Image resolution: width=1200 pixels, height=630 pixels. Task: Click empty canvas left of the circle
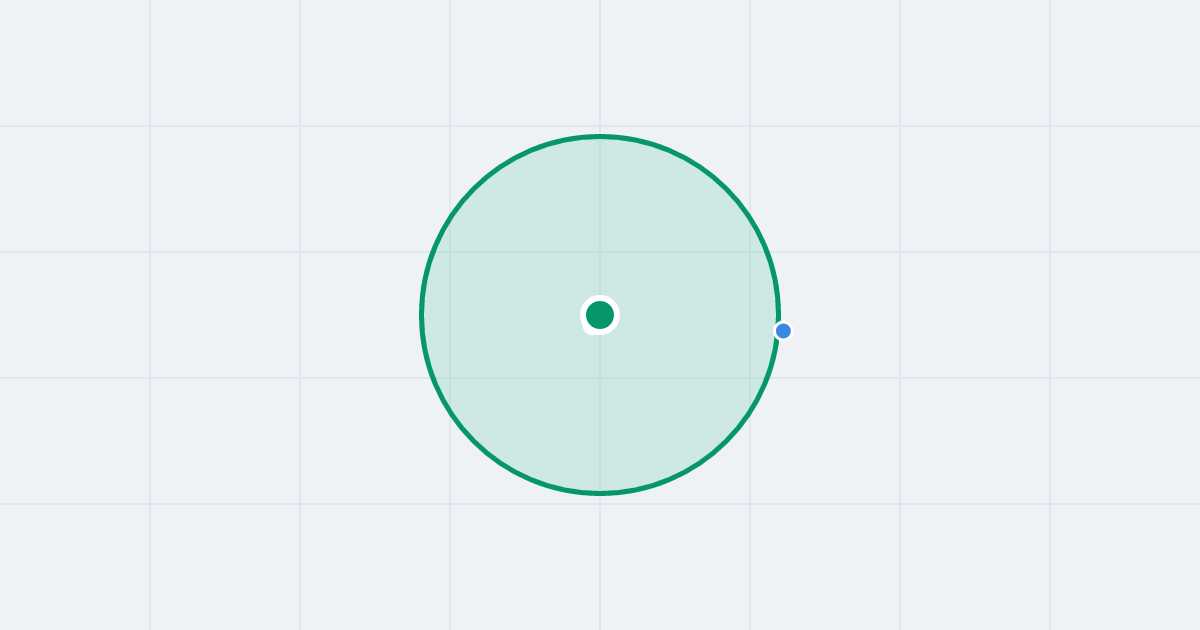tap(210, 315)
